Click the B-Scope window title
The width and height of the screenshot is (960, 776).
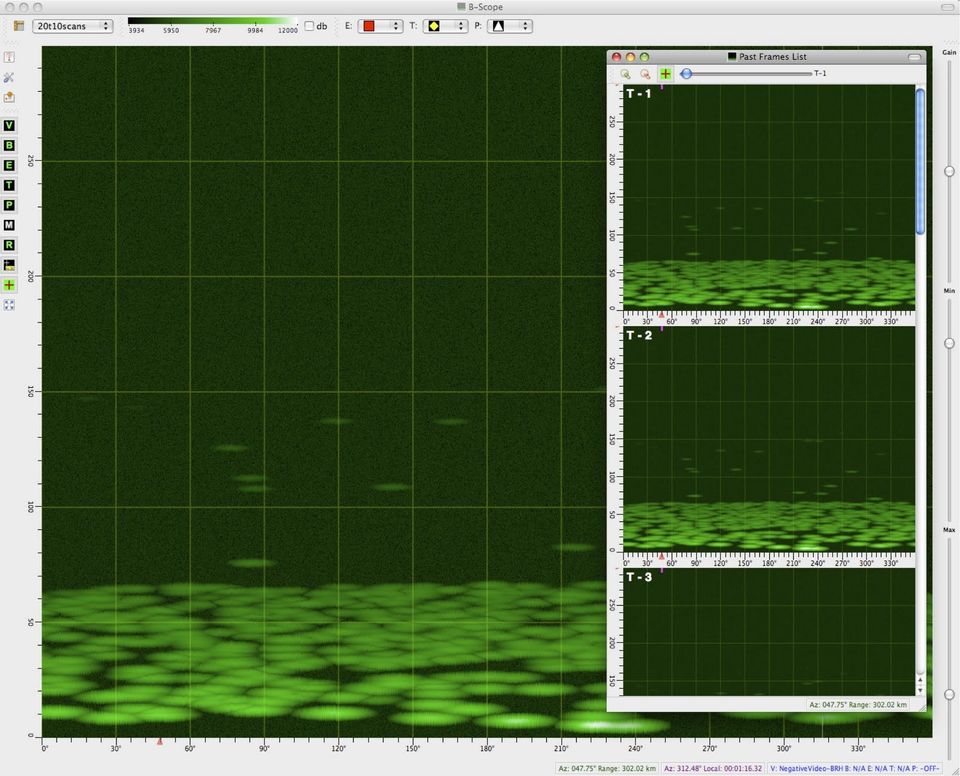tap(478, 7)
